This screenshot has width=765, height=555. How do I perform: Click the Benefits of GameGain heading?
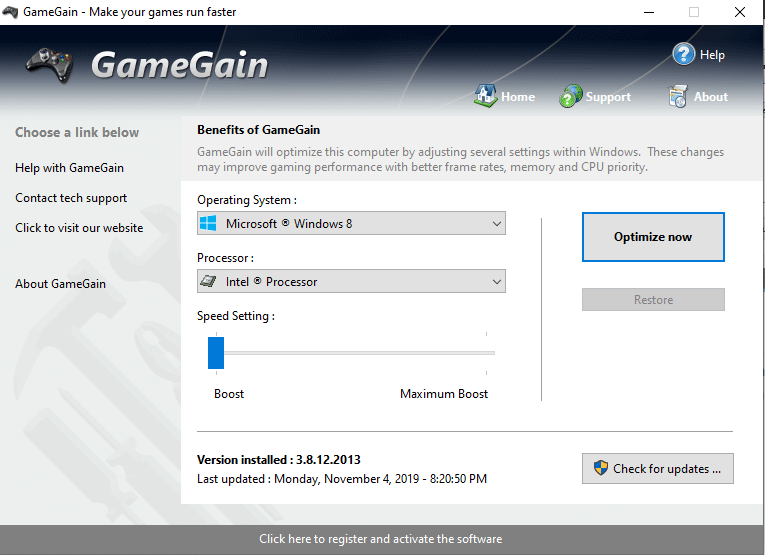coord(259,130)
